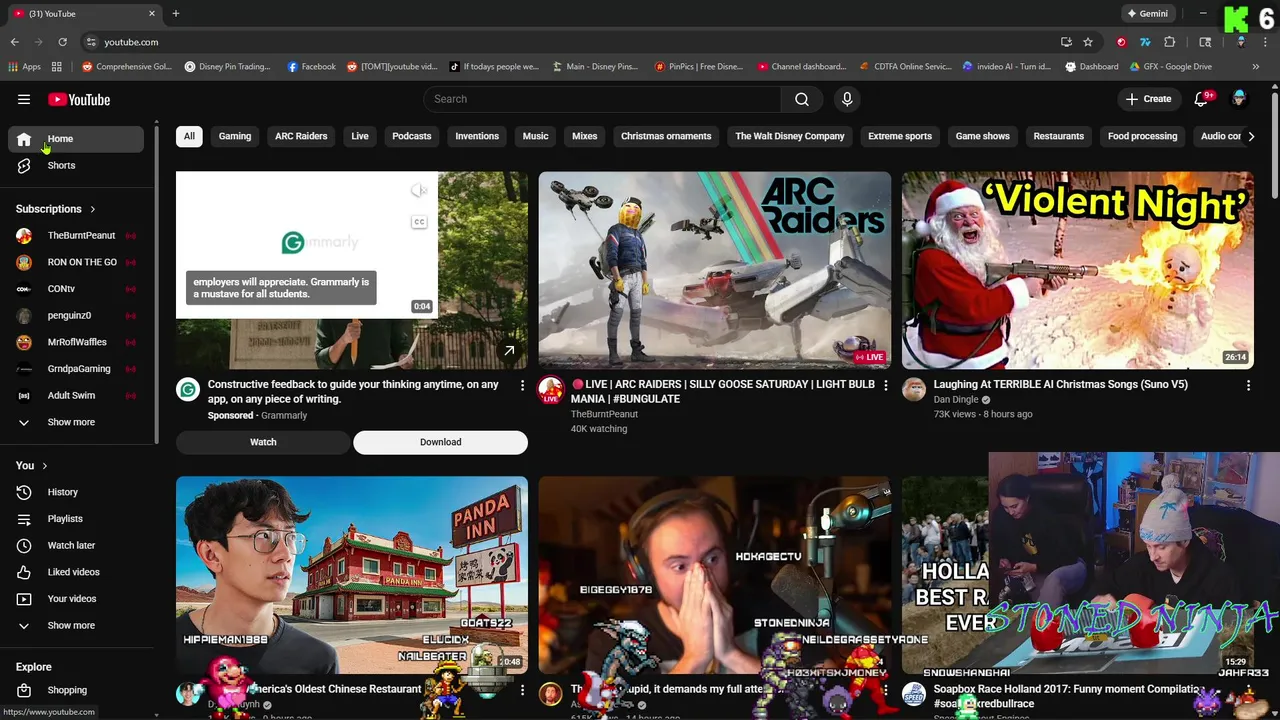Screen dimensions: 1280x720
Task: Click the YouTube logo
Action: pyautogui.click(x=79, y=99)
